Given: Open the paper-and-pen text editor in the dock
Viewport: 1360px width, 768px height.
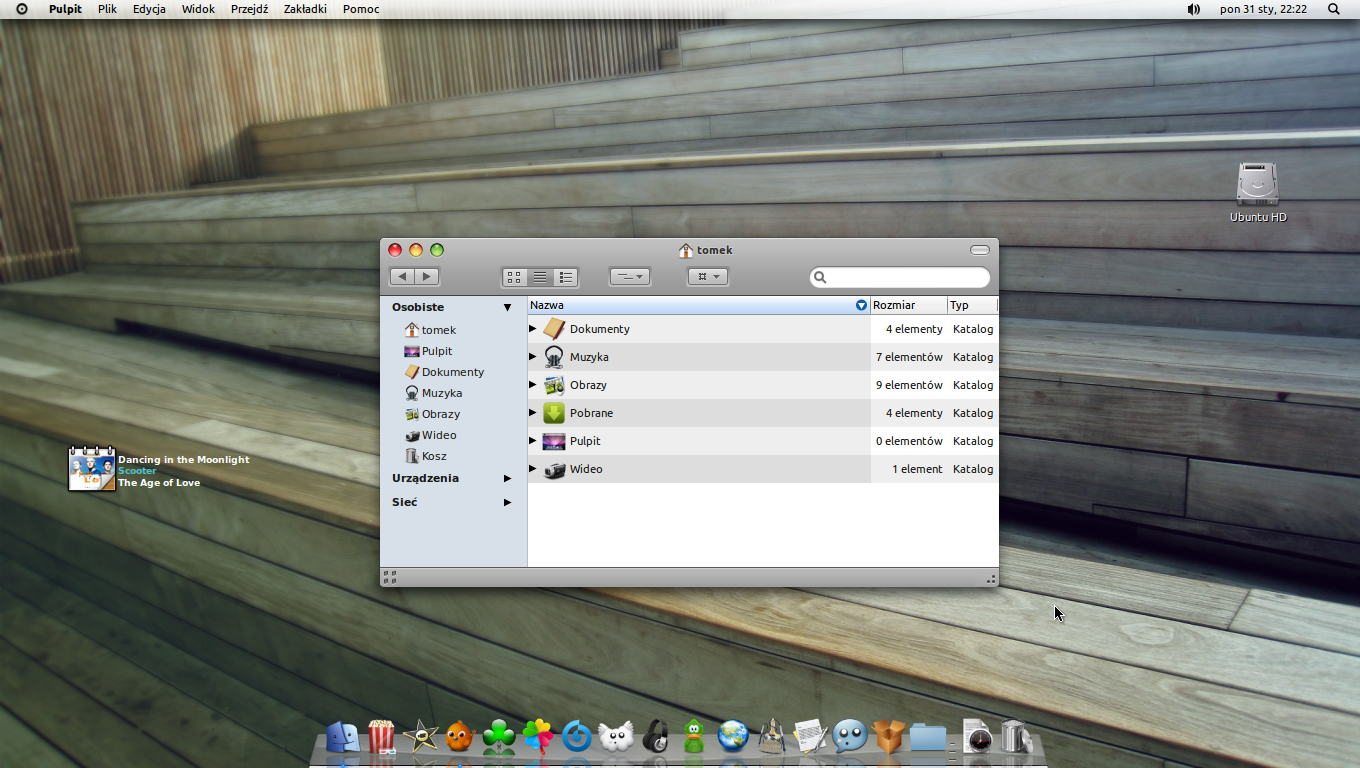Looking at the screenshot, I should (x=811, y=736).
